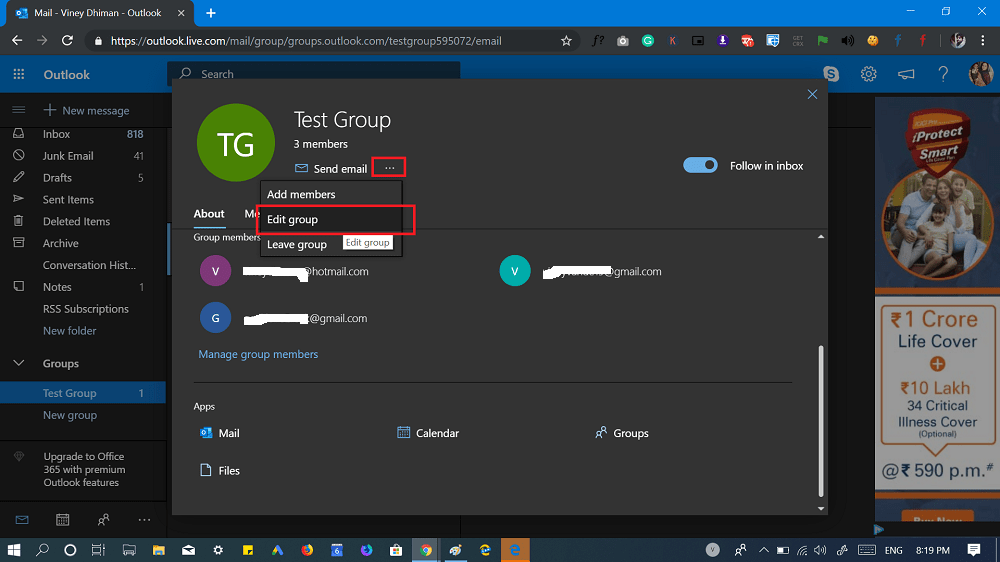This screenshot has width=1000, height=562.
Task: Open the 8:19 PM clock
Action: coord(932,550)
